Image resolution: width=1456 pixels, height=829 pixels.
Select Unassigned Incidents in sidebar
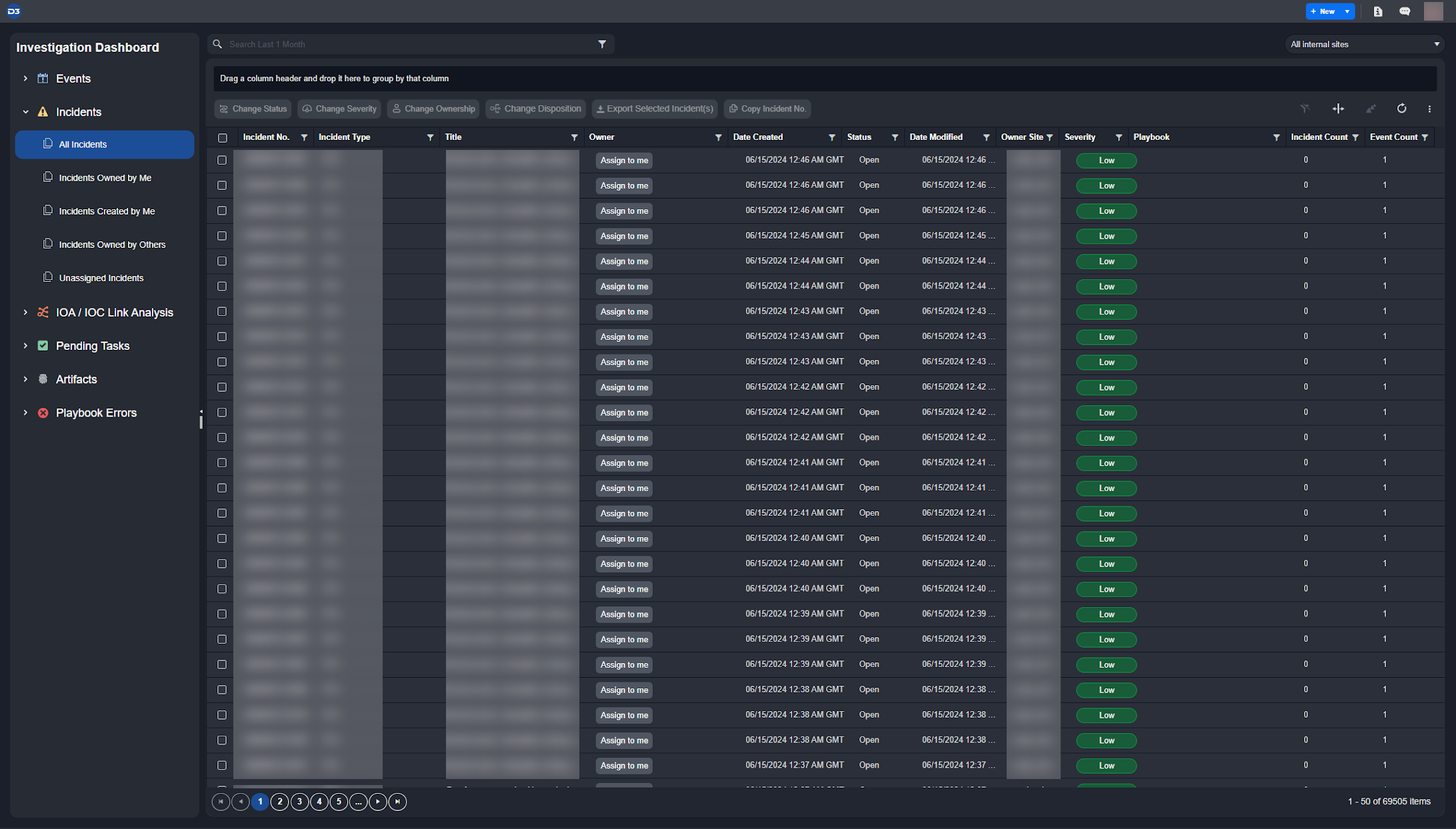pyautogui.click(x=101, y=278)
